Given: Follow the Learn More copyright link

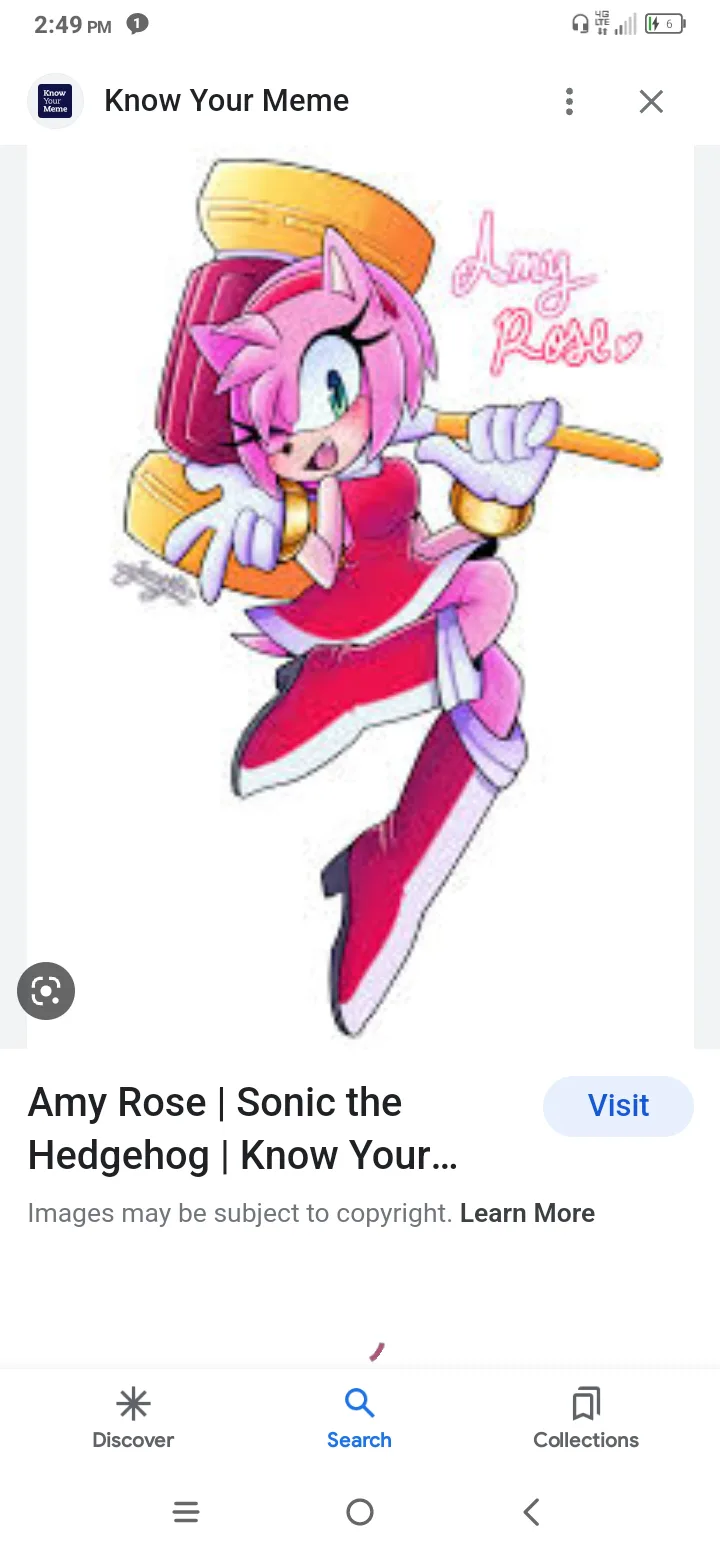Looking at the screenshot, I should [x=527, y=1213].
